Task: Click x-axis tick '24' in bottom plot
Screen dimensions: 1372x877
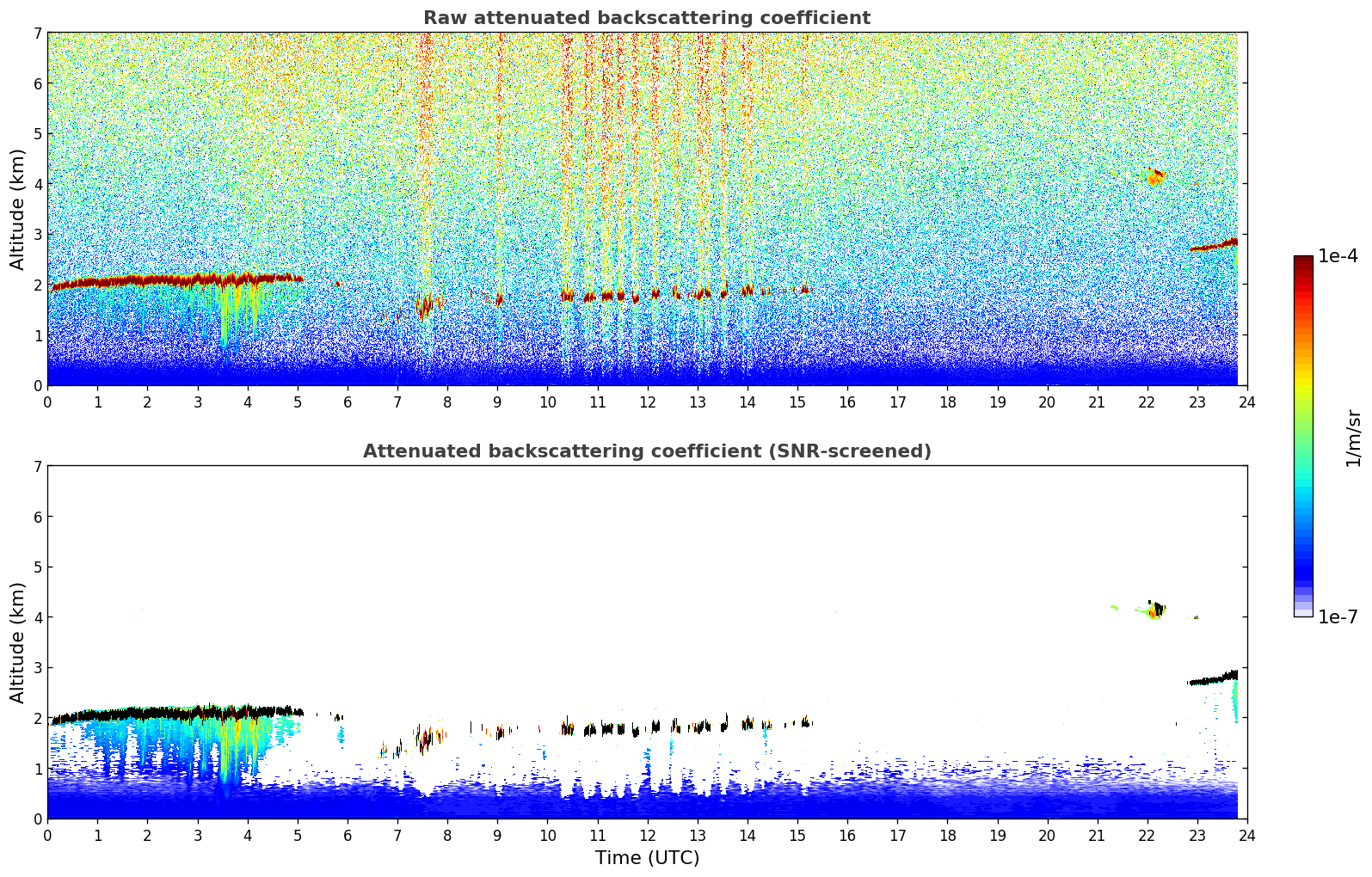Action: [x=1247, y=835]
